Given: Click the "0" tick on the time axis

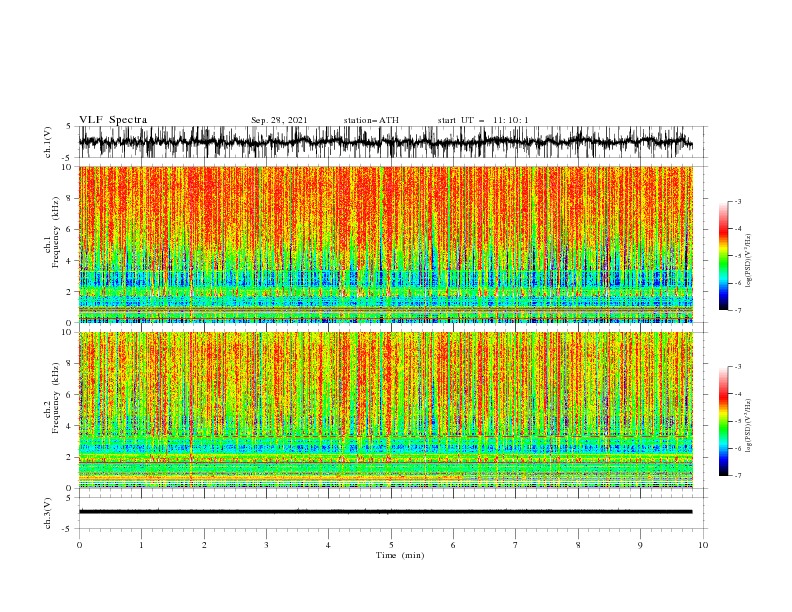Looking at the screenshot, I should [79, 545].
